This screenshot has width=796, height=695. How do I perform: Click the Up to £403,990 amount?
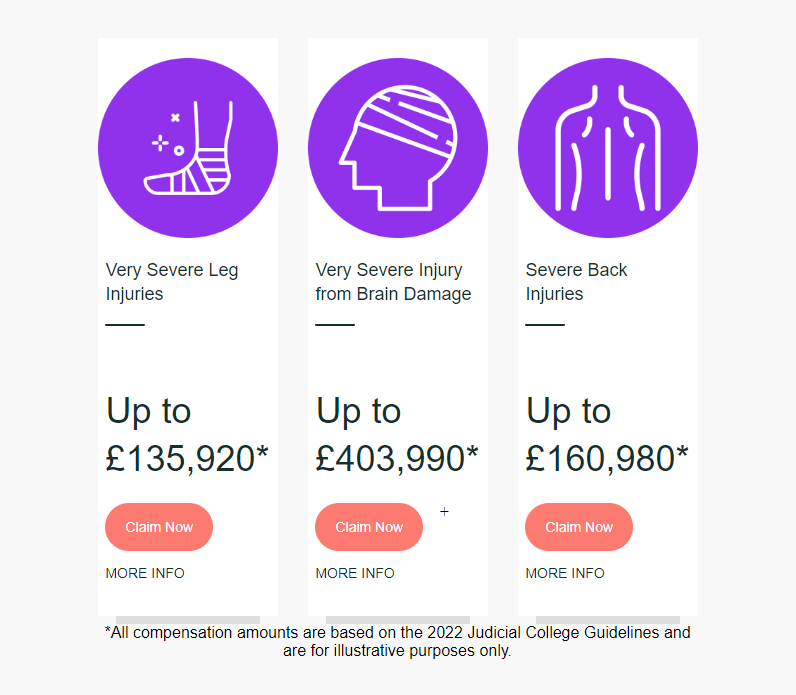tap(397, 434)
